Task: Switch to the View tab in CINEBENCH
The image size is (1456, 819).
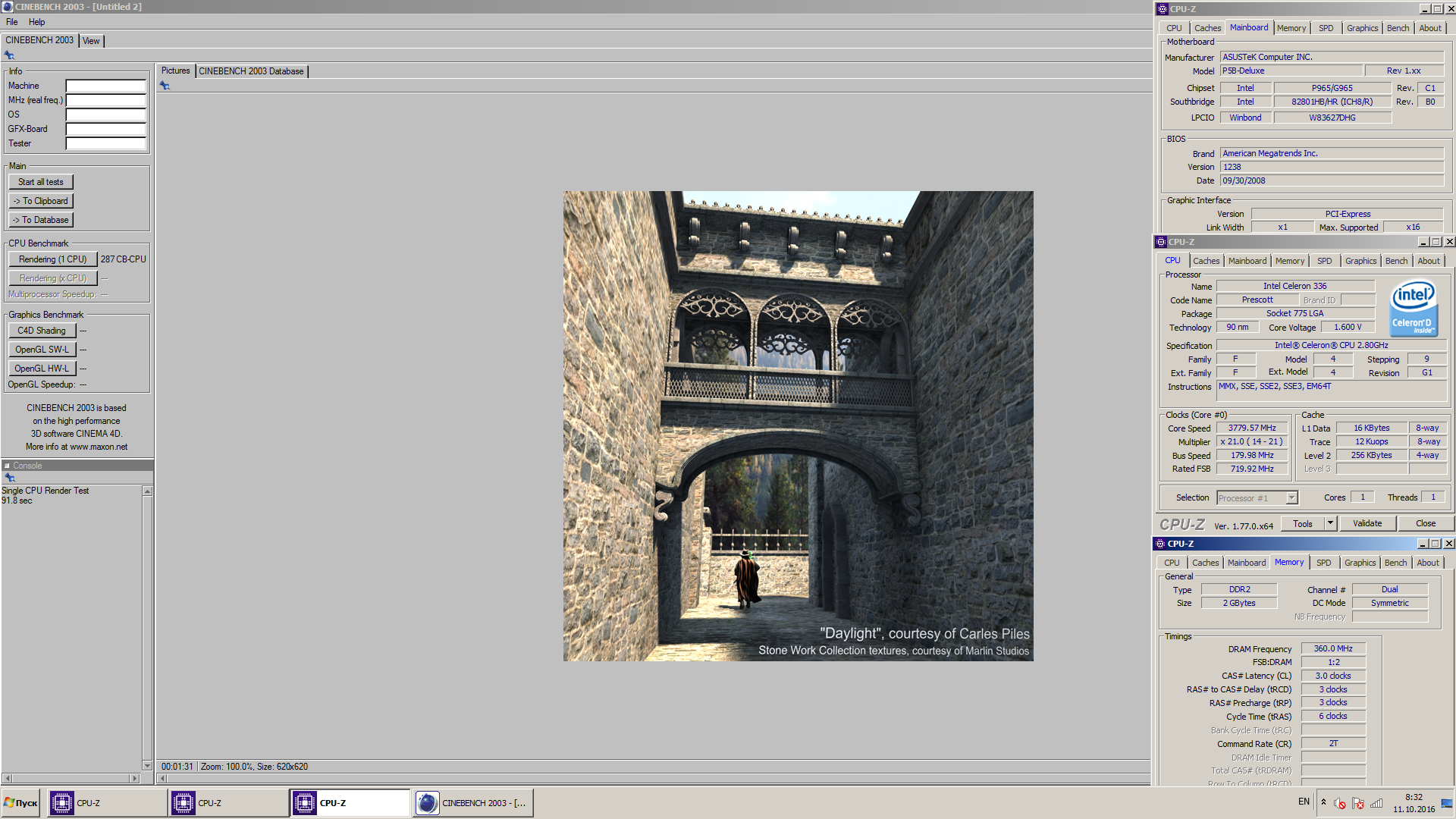Action: click(x=91, y=41)
